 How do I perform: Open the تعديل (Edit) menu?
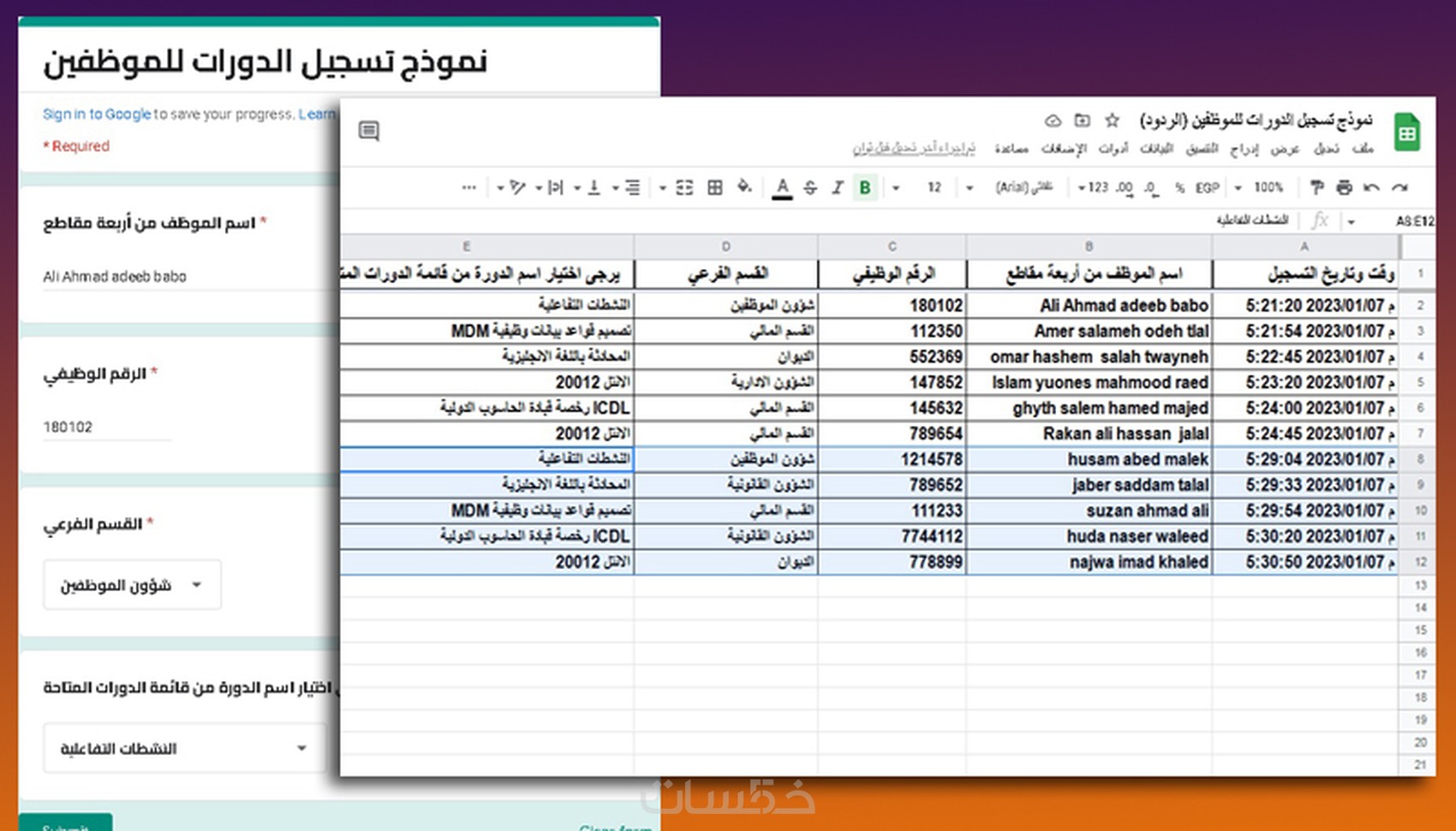[x=1326, y=148]
